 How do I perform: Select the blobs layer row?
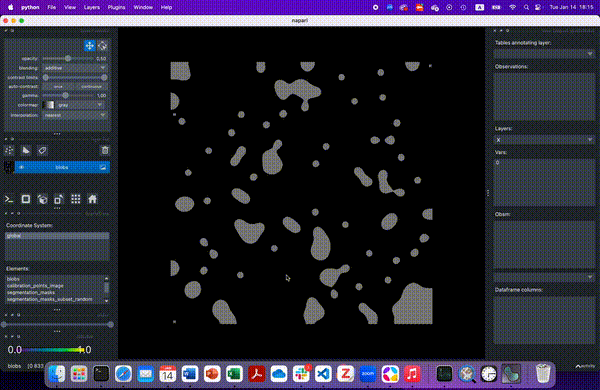click(x=62, y=167)
